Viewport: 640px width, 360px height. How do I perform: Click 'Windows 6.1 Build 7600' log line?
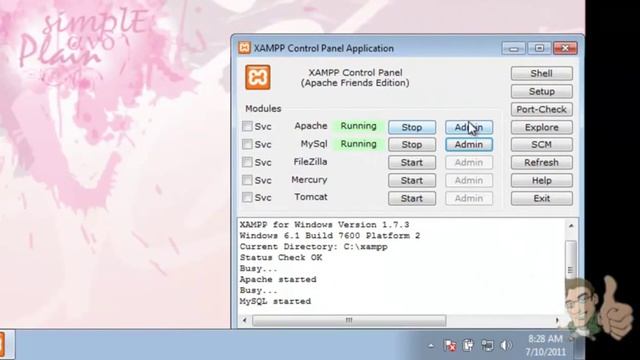[330, 236]
